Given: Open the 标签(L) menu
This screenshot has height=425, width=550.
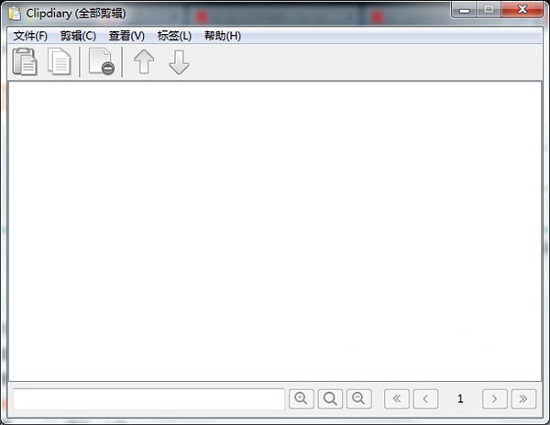Looking at the screenshot, I should coord(174,36).
